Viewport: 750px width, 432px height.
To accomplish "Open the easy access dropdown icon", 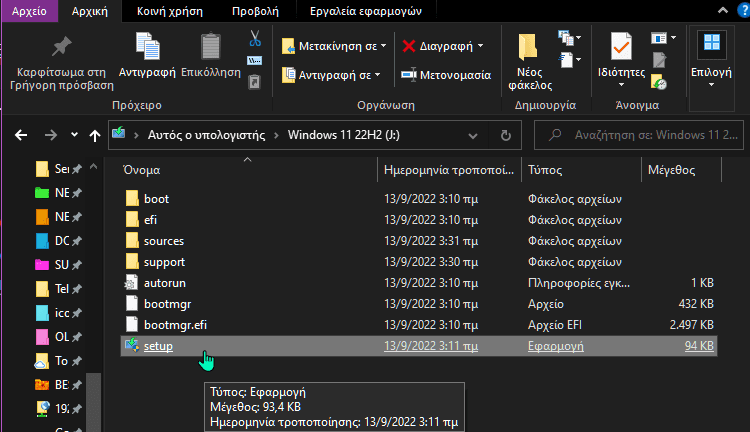I will (569, 60).
